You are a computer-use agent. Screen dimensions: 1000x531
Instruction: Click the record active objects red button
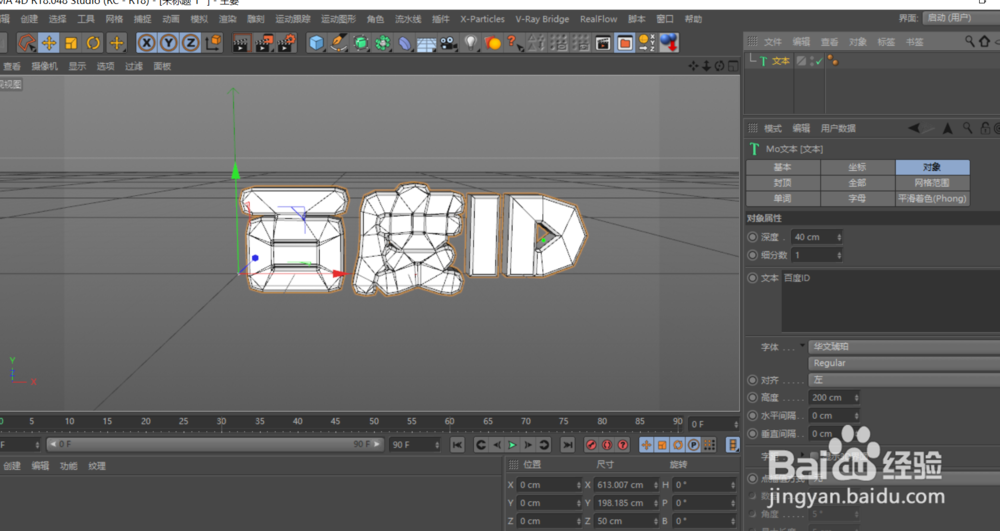[591, 445]
